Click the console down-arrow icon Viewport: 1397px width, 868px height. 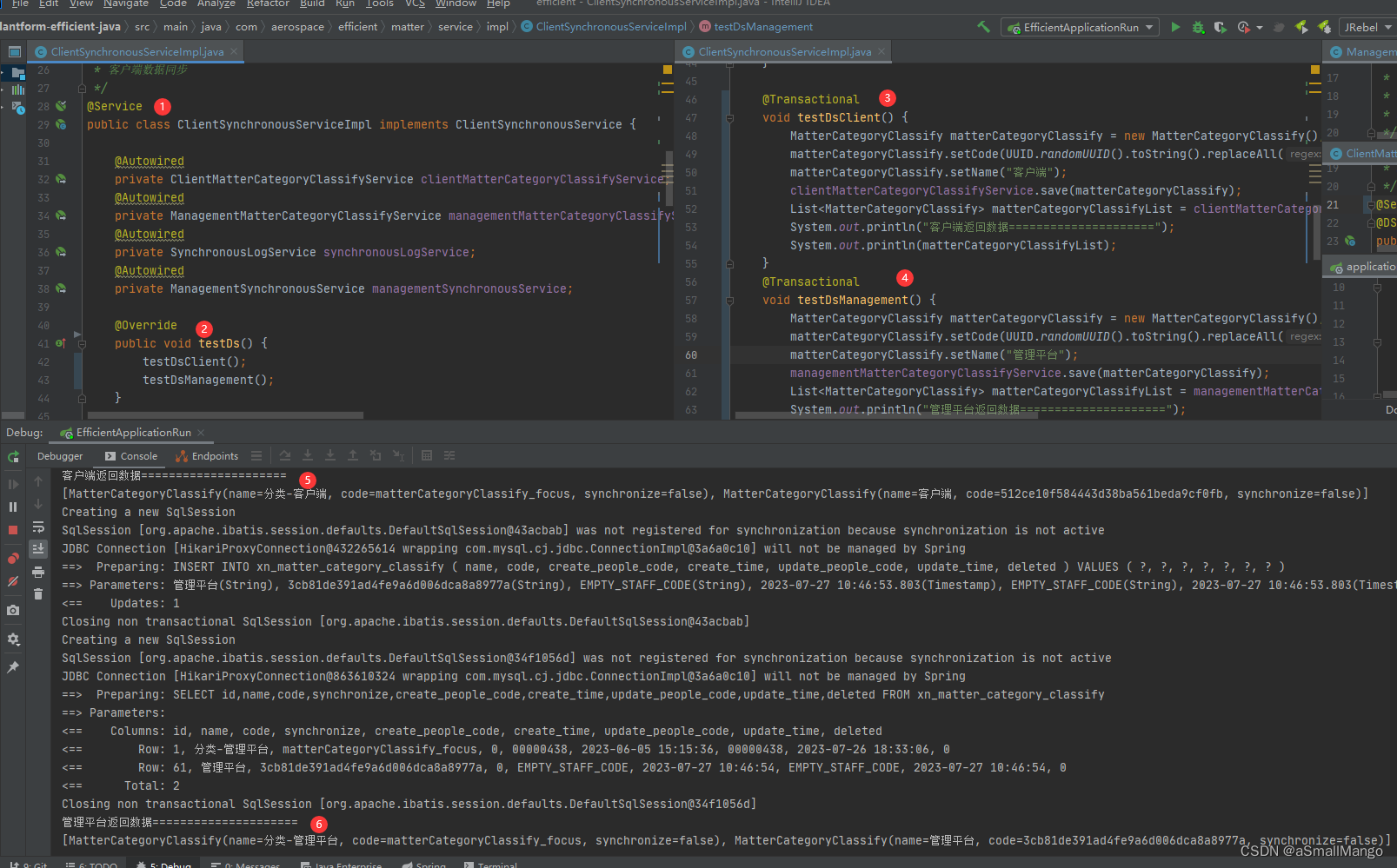tap(38, 504)
